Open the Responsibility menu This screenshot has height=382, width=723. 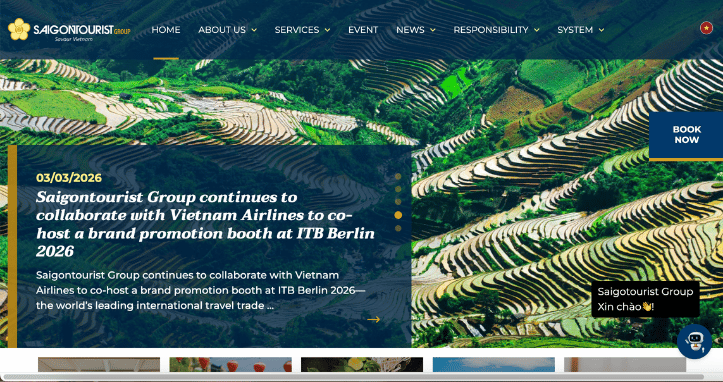click(x=491, y=30)
